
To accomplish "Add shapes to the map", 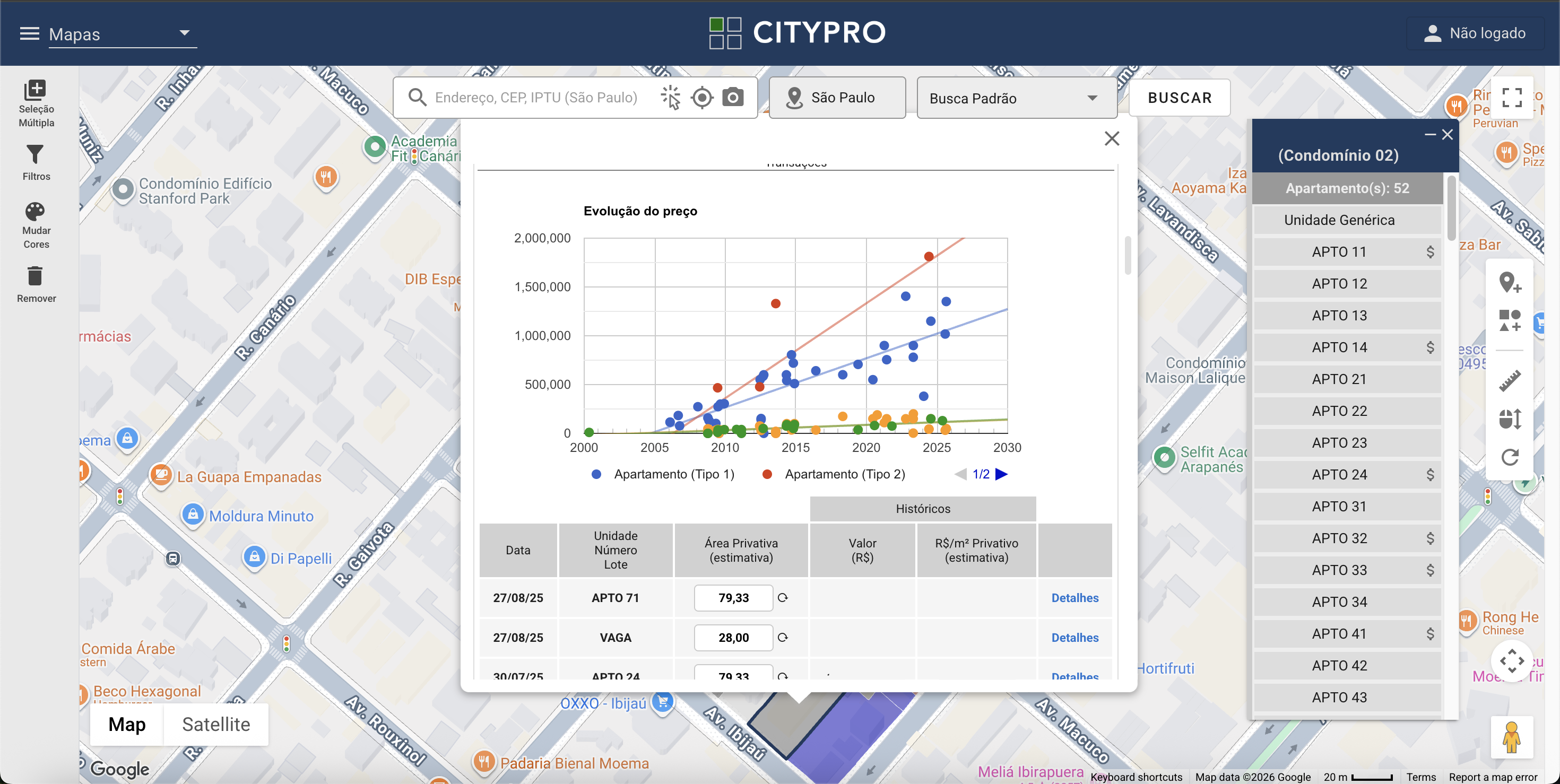I will 1510,320.
